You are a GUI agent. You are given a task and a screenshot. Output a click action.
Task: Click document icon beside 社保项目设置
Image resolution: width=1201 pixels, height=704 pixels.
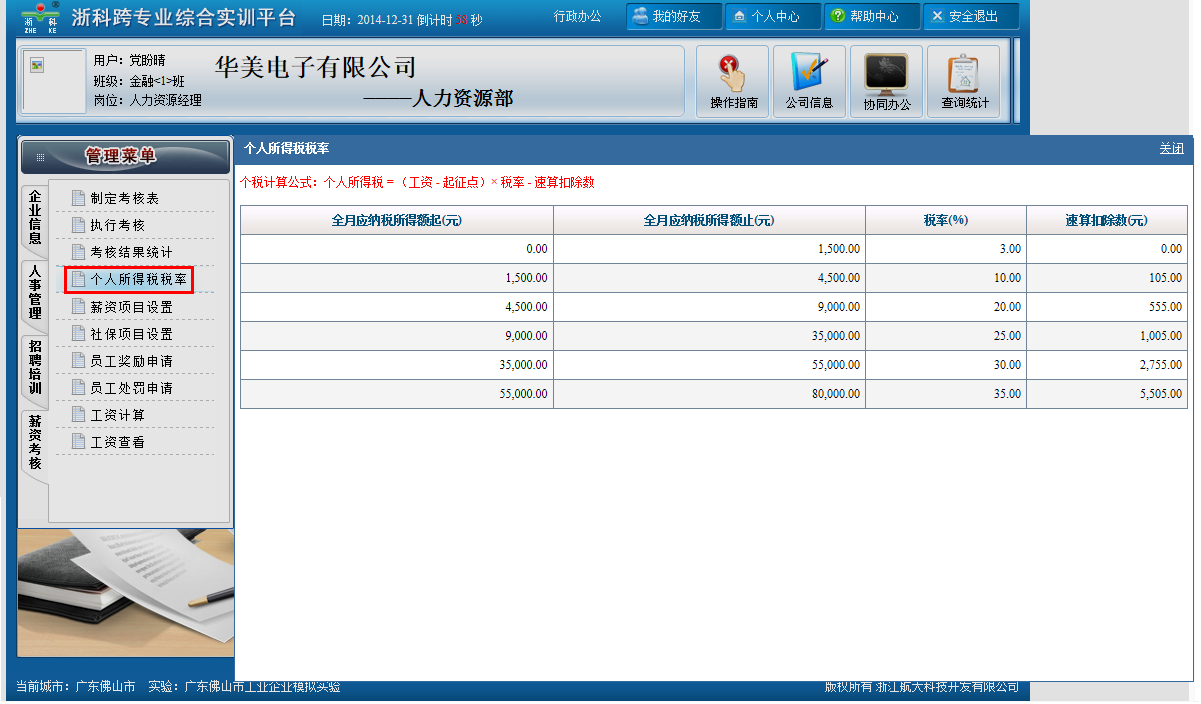78,333
